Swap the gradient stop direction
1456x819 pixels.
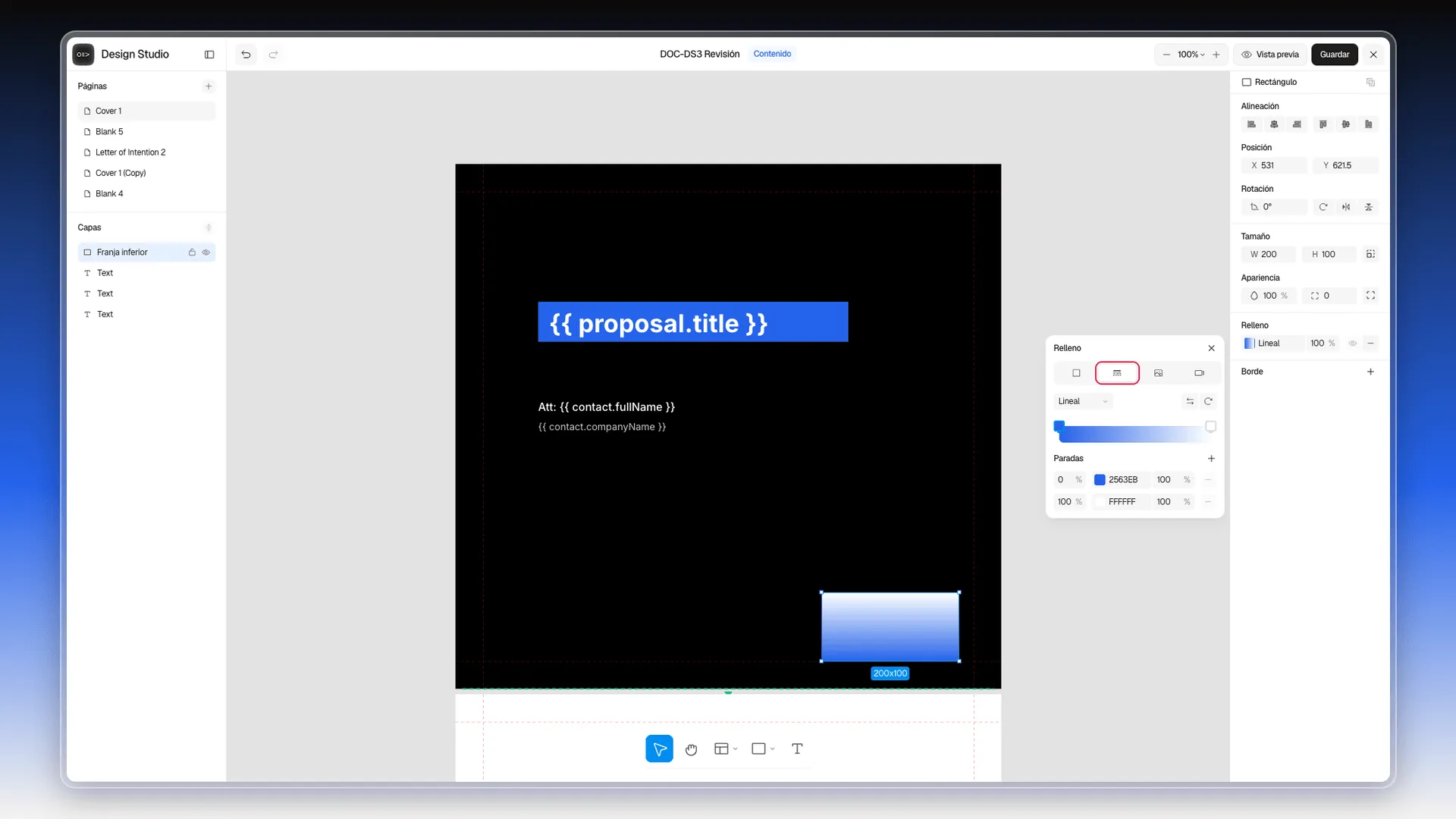1190,402
